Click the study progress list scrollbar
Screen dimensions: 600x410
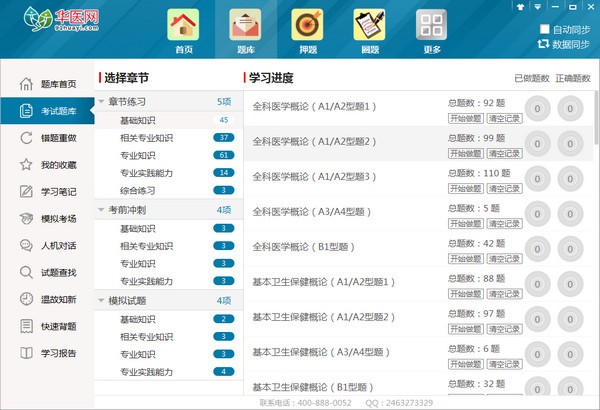(596, 118)
